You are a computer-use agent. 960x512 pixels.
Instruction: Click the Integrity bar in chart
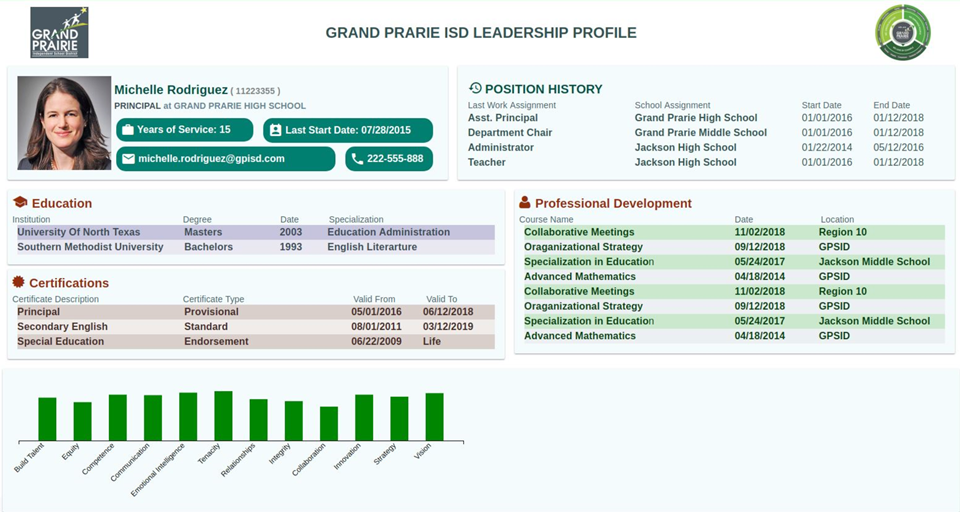point(294,421)
